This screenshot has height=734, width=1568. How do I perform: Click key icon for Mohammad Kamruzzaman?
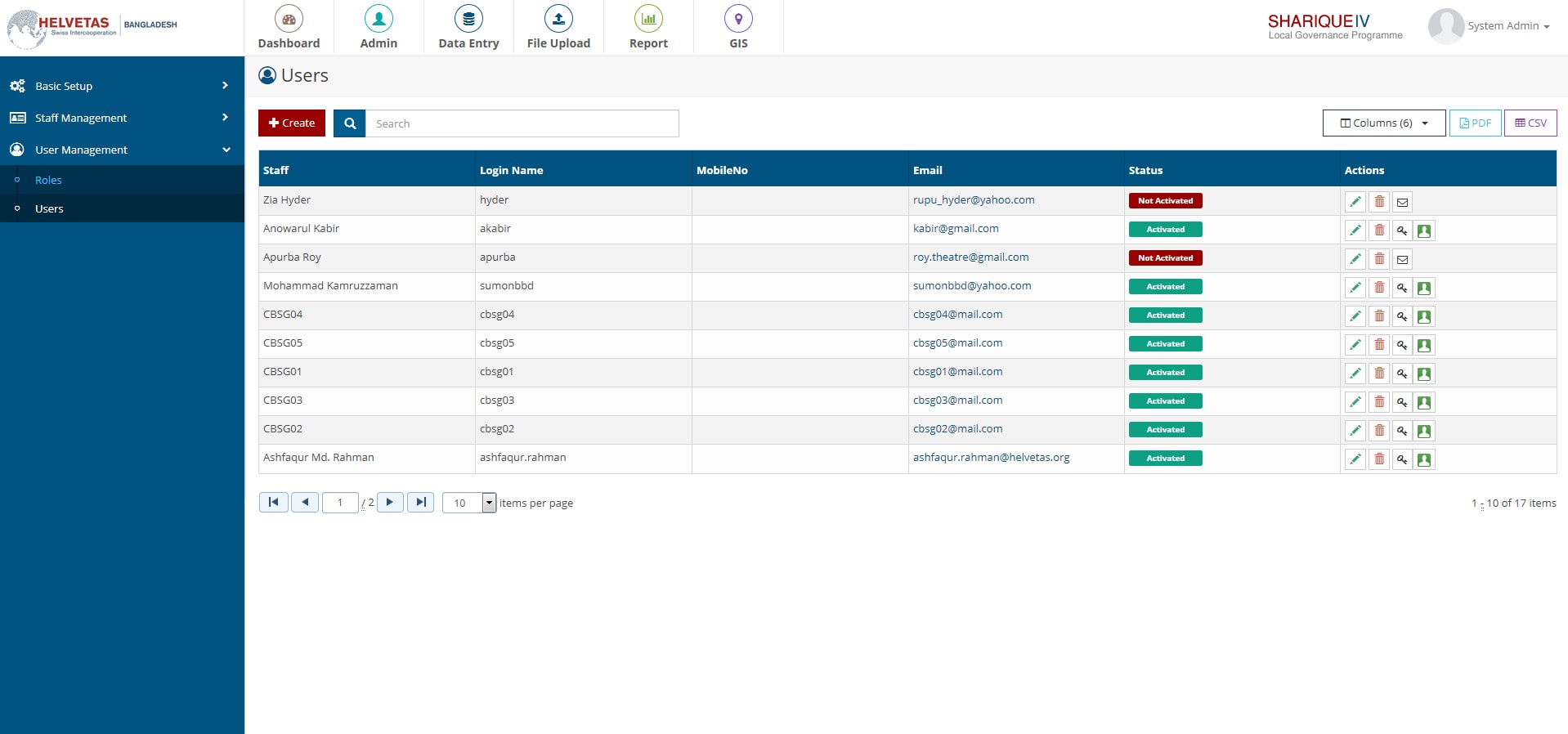pyautogui.click(x=1402, y=288)
